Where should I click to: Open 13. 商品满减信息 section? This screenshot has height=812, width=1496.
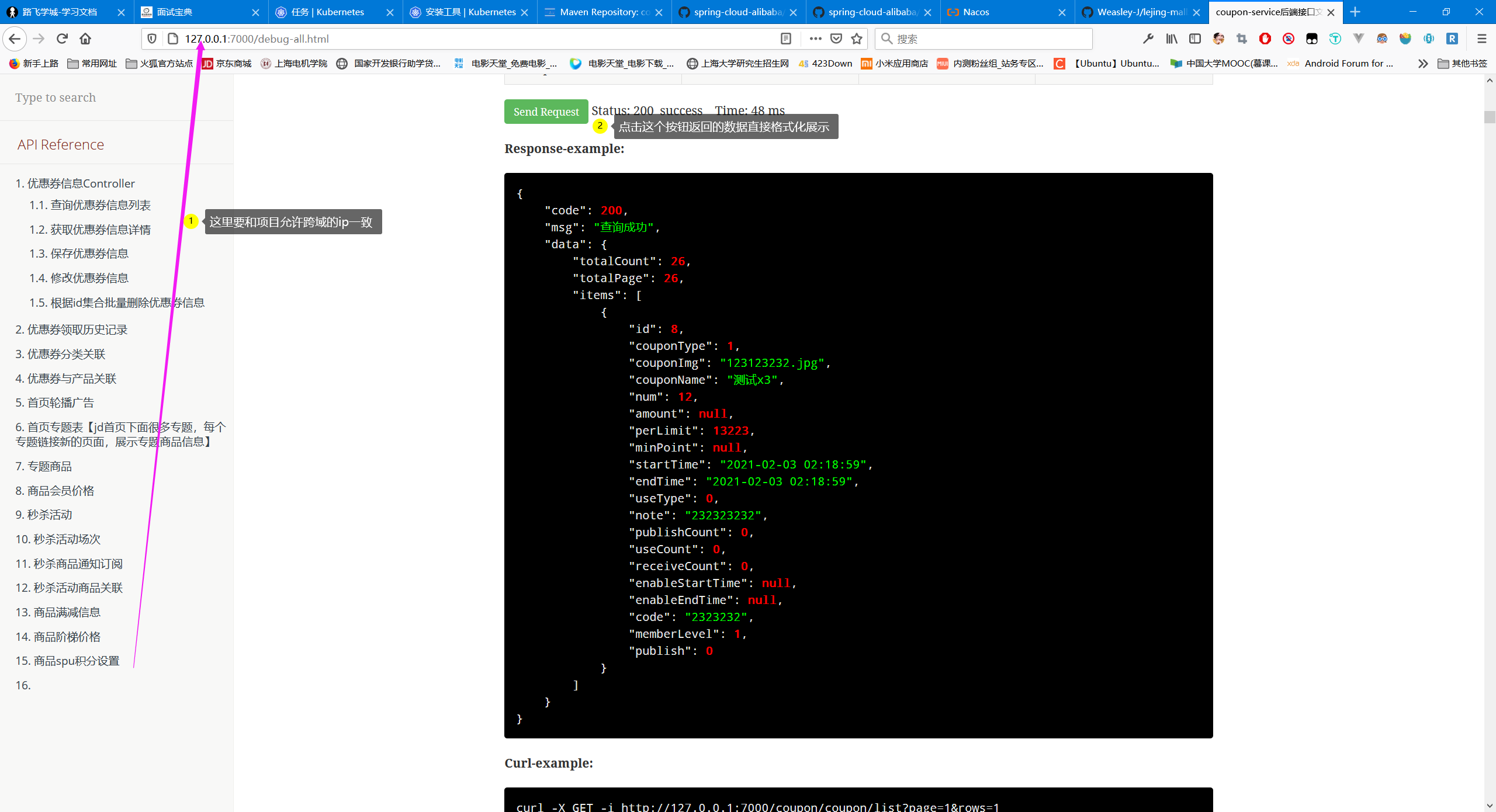click(x=58, y=612)
